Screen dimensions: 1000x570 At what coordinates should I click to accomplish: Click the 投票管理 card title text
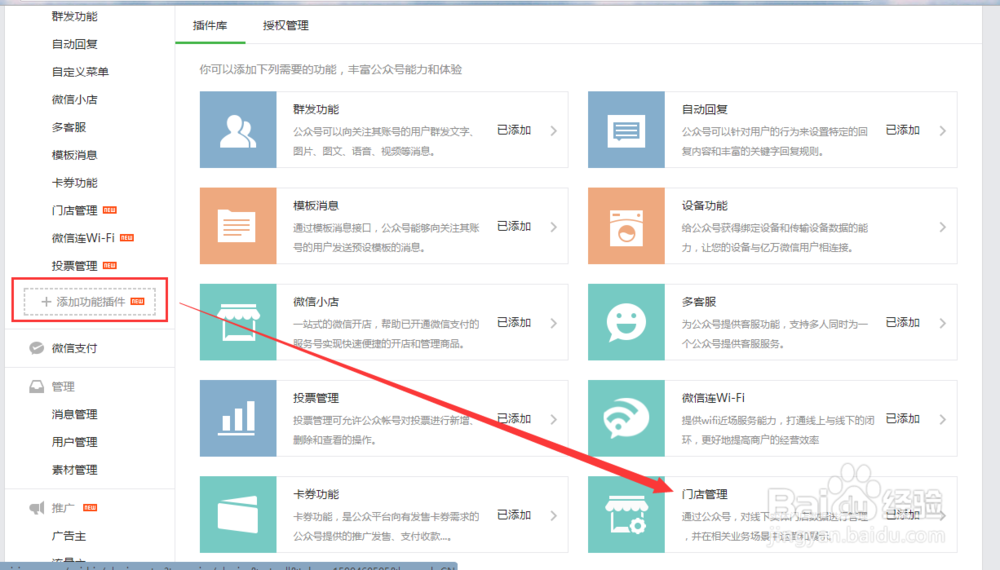[316, 398]
